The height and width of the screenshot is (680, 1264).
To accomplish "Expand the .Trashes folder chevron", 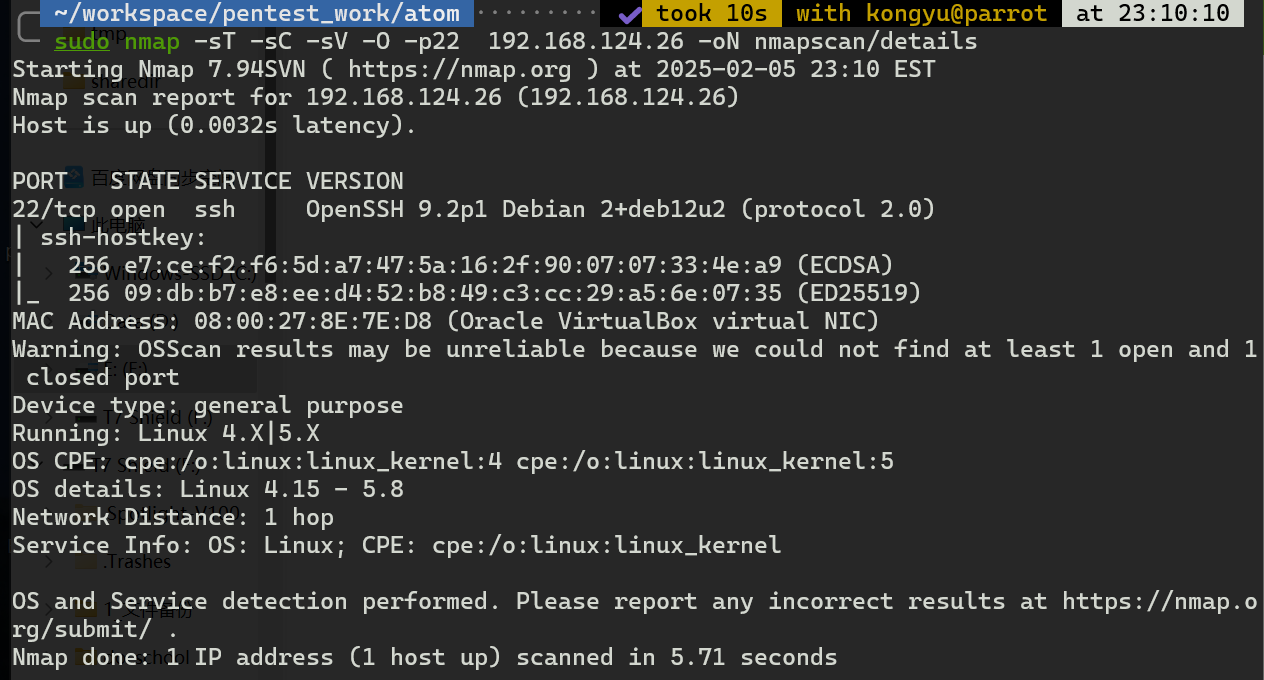I will click(47, 561).
